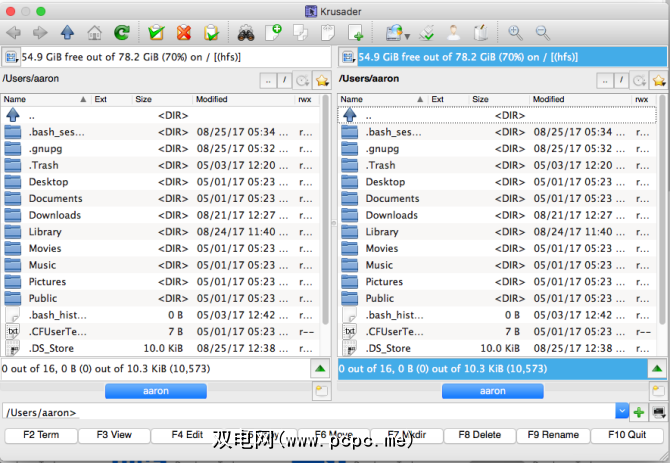
Task: Click the F2 Term button
Action: click(41, 435)
